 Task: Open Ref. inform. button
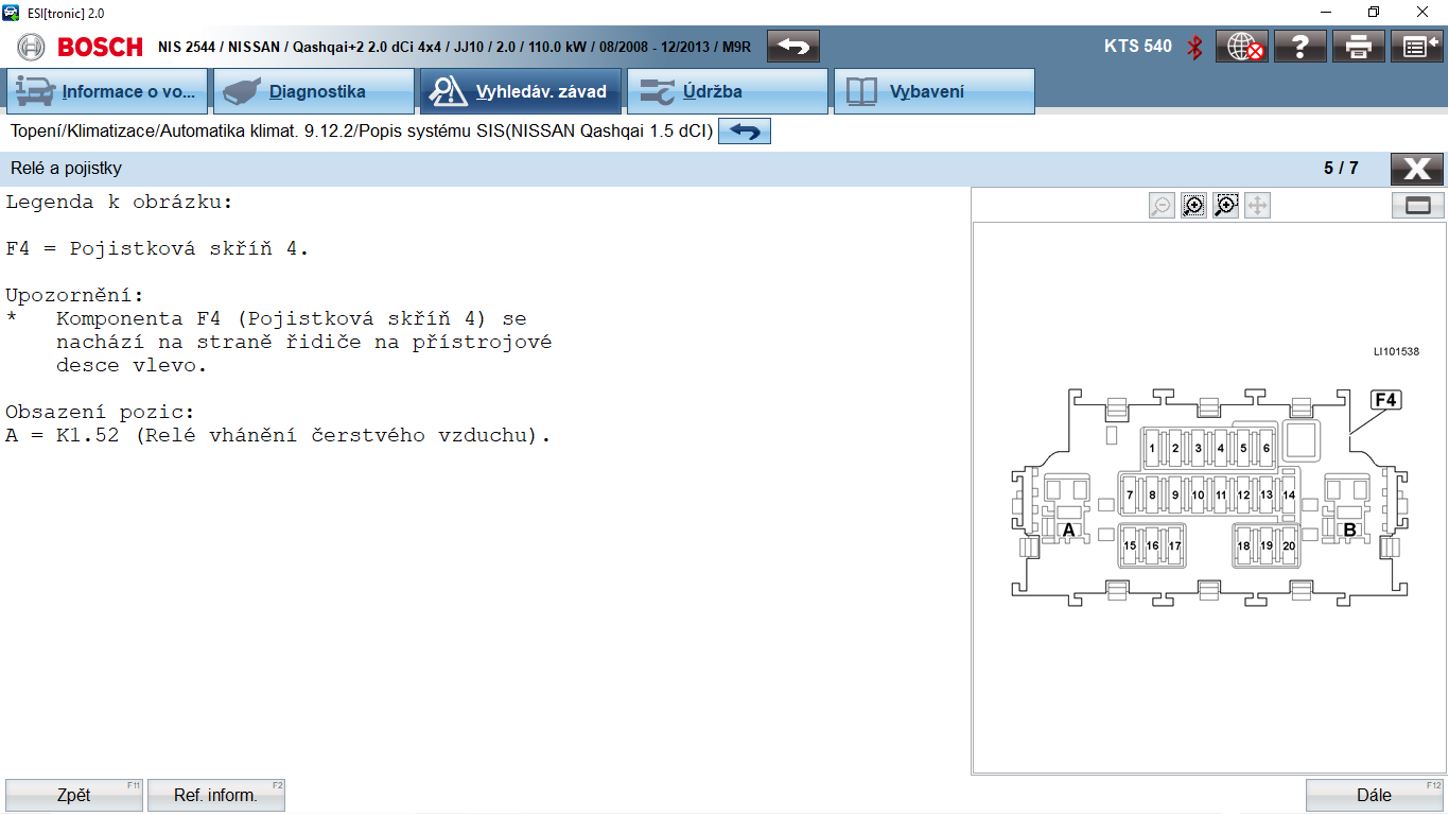point(216,795)
